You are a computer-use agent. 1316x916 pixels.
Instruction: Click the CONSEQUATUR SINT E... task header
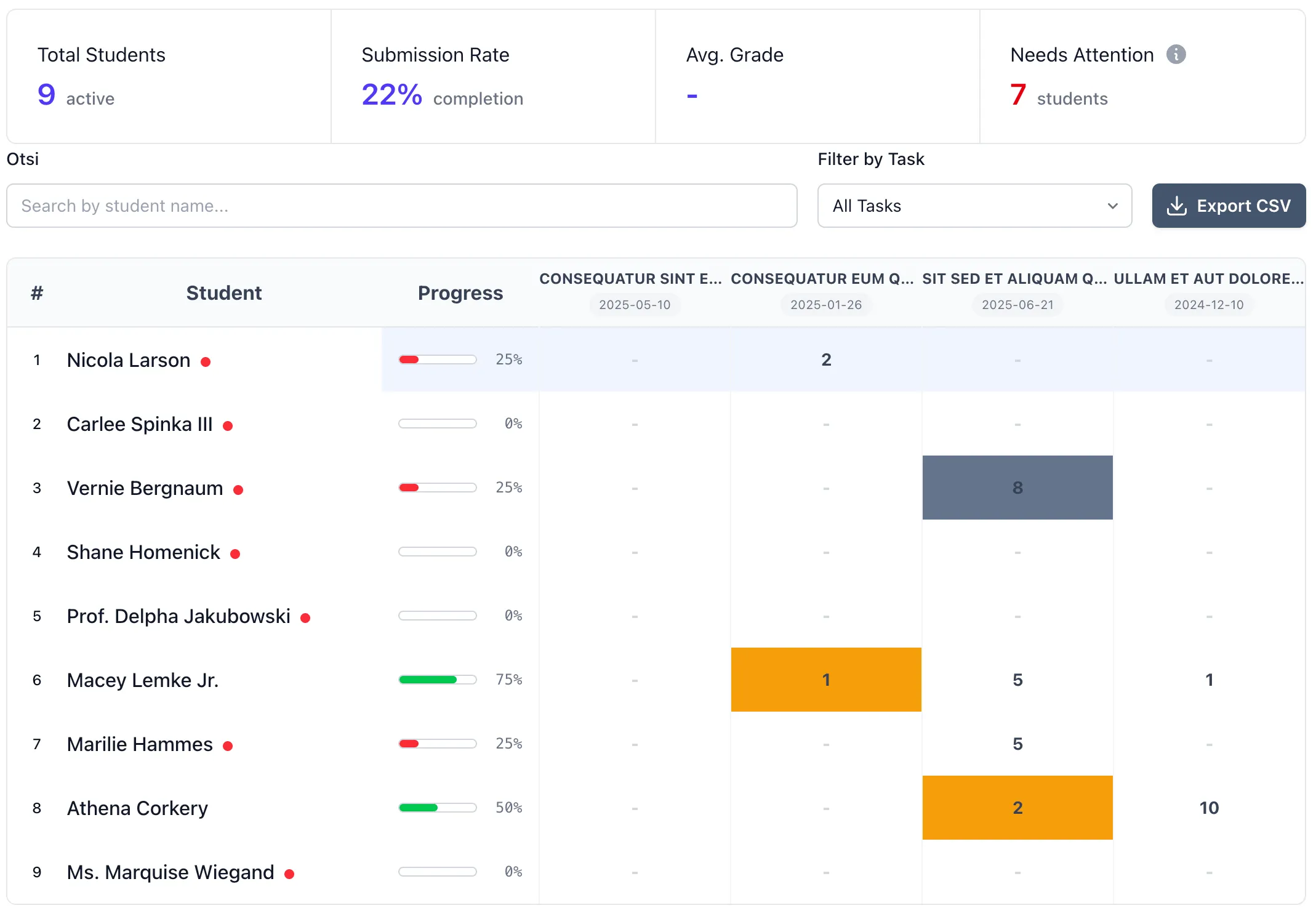click(631, 279)
